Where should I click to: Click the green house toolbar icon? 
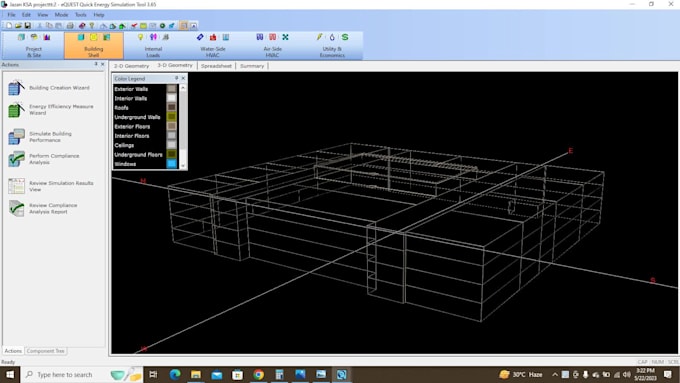click(122, 26)
